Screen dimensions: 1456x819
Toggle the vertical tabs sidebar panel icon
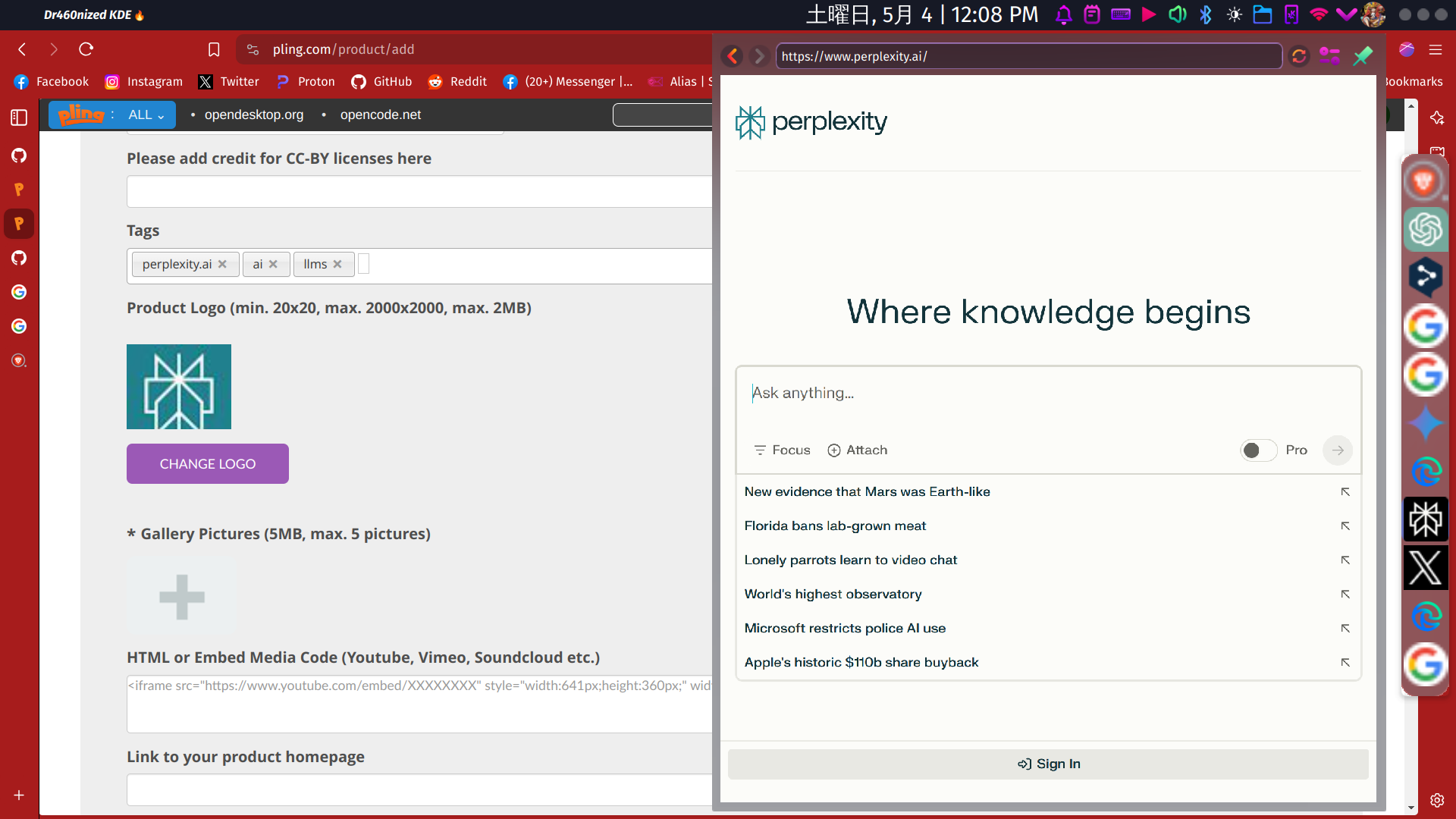click(x=19, y=118)
